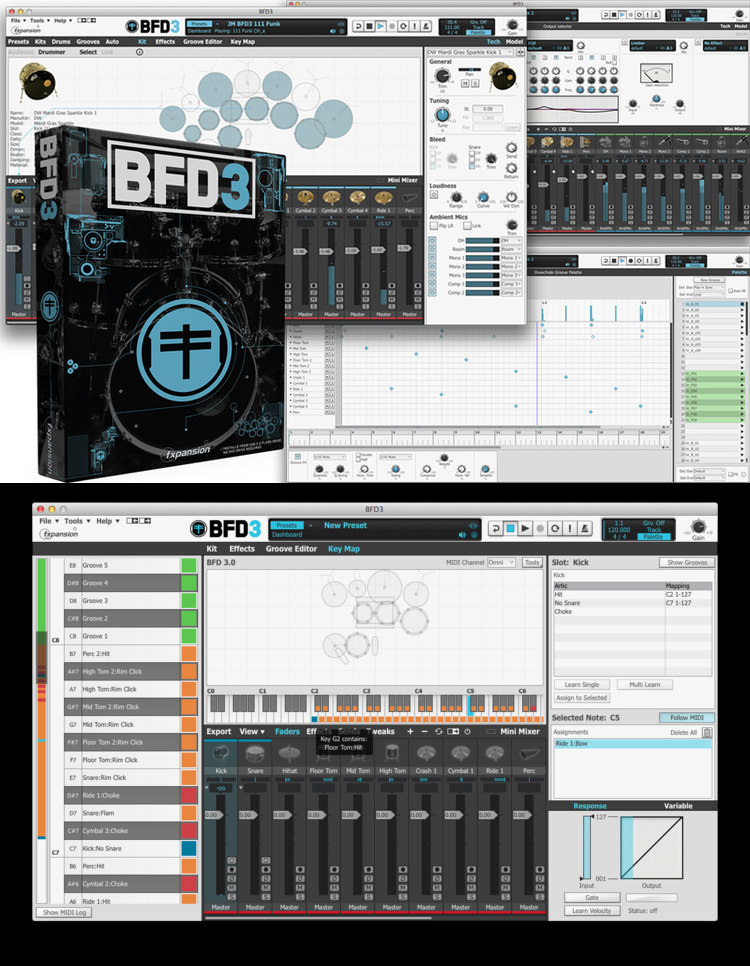Switch to the Kit tab in Key Map window
Image resolution: width=750 pixels, height=966 pixels.
coord(211,548)
